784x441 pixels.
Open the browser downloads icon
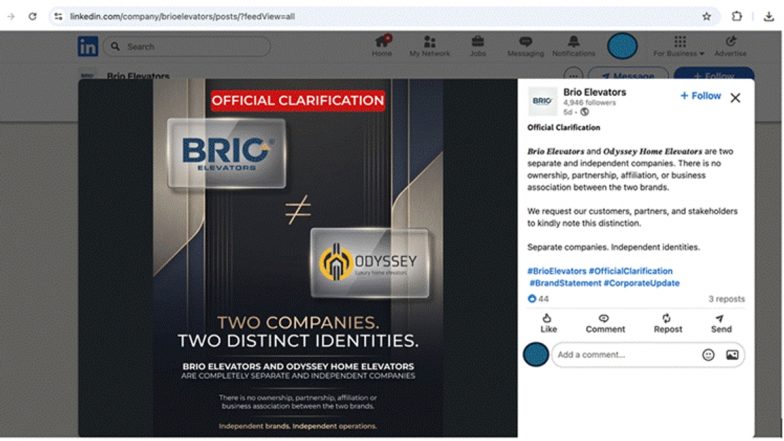click(x=768, y=16)
